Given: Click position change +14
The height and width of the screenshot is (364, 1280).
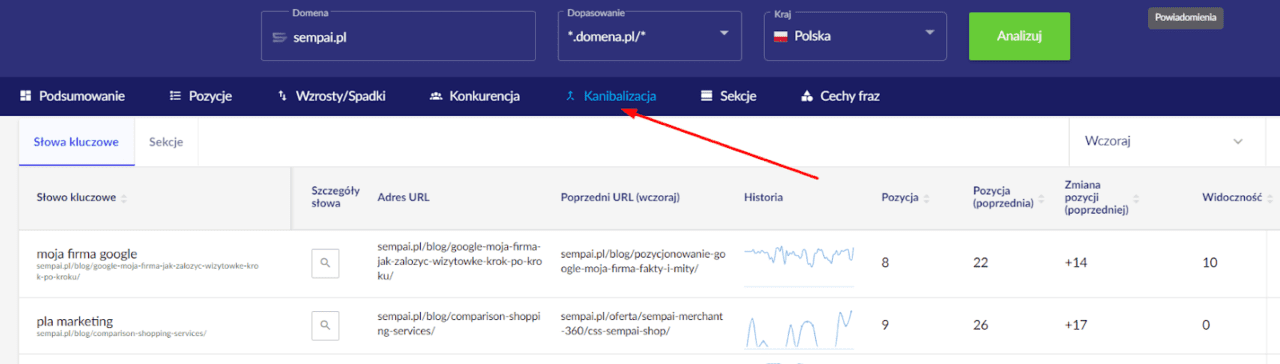Looking at the screenshot, I should tap(1076, 262).
